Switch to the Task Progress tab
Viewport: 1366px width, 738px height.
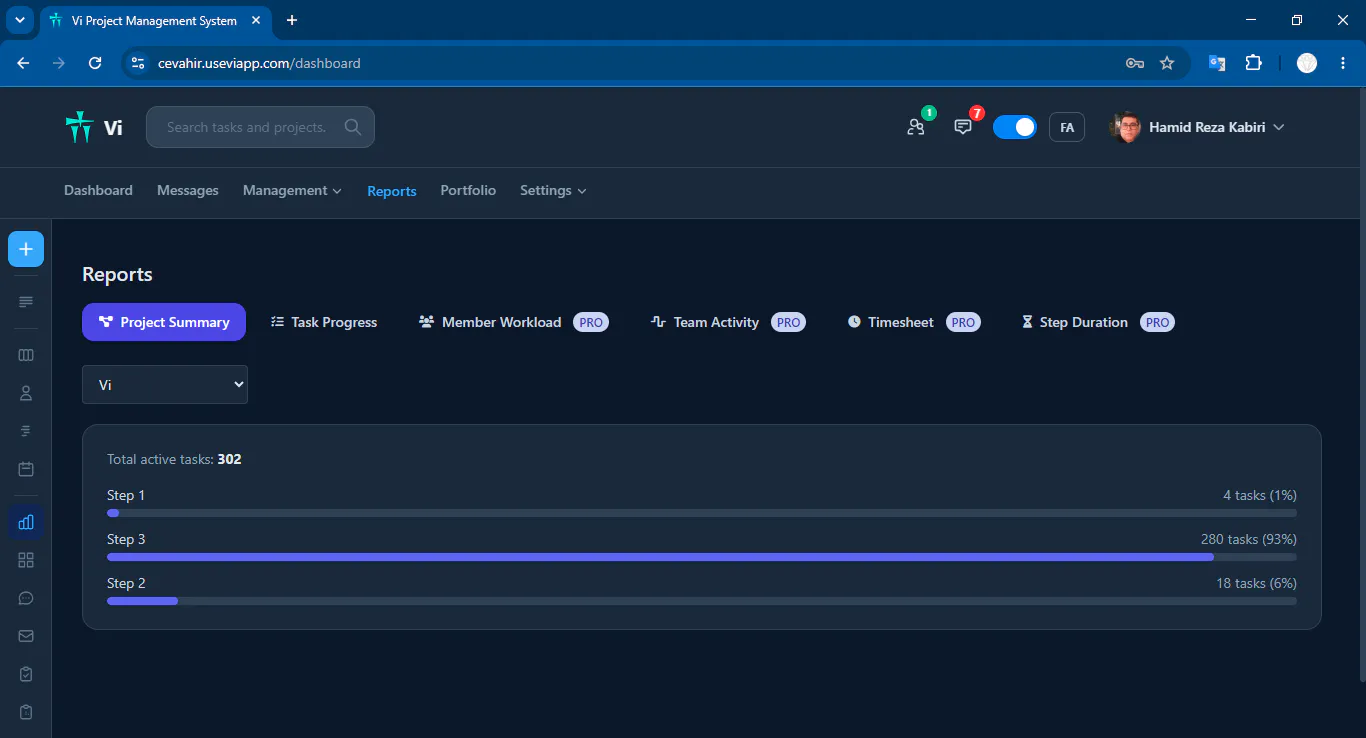click(324, 322)
